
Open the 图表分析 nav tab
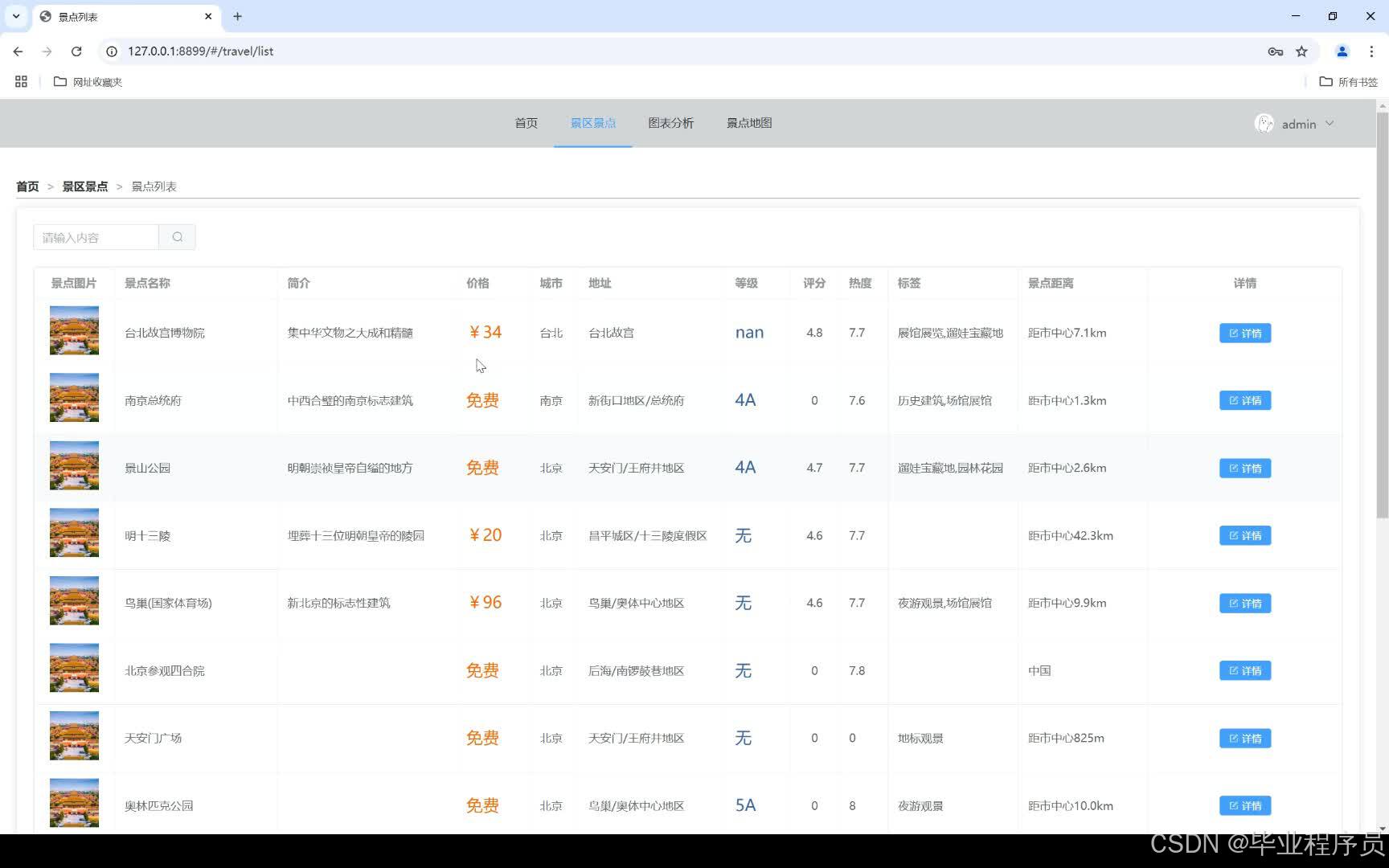671,123
